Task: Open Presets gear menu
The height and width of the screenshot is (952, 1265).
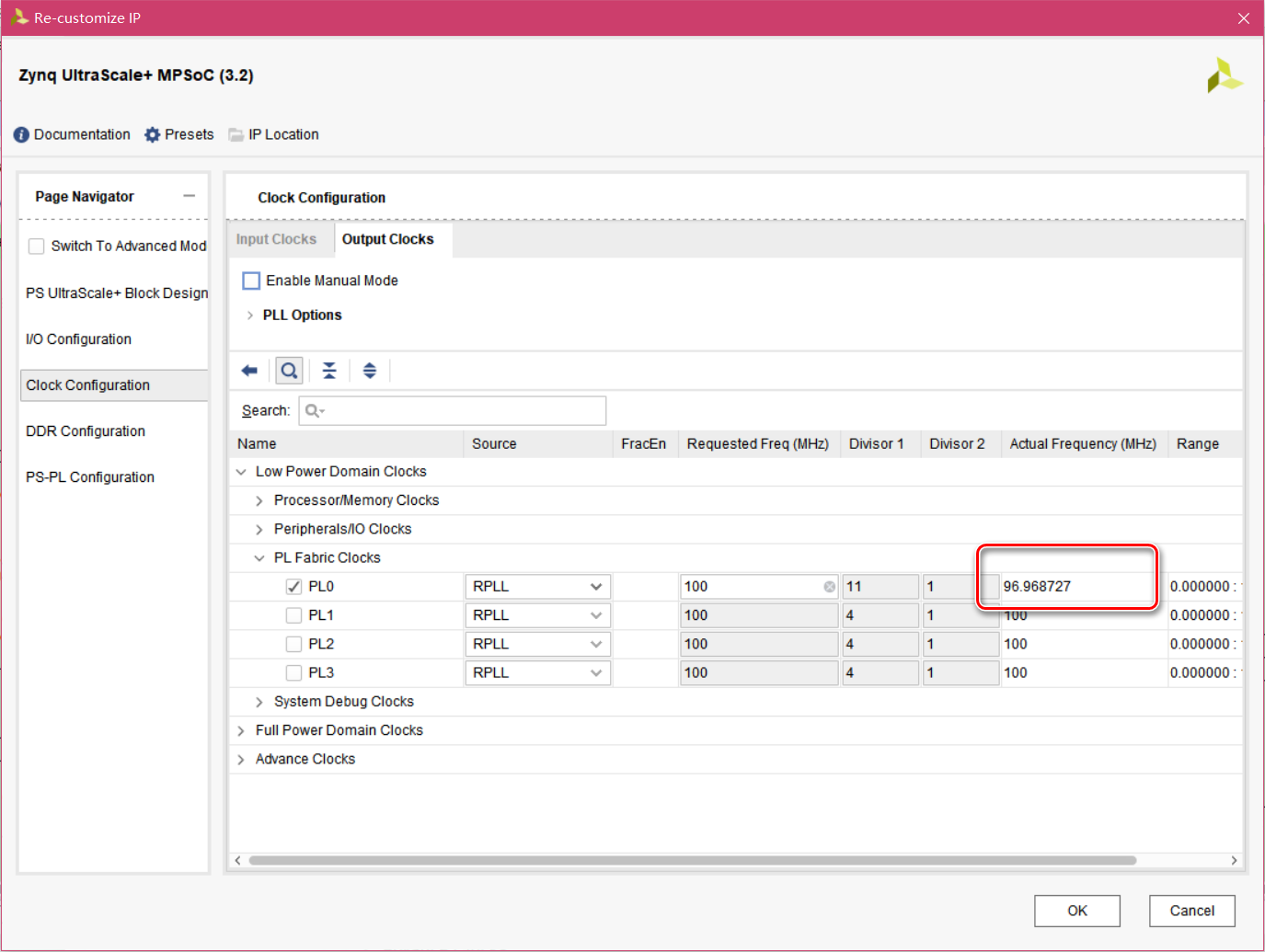Action: (x=152, y=134)
